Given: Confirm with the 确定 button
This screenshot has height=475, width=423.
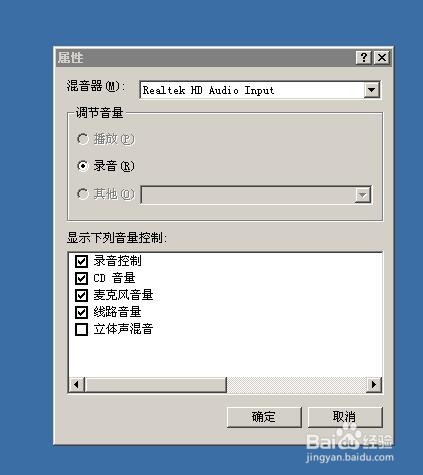Looking at the screenshot, I should pyautogui.click(x=264, y=417).
